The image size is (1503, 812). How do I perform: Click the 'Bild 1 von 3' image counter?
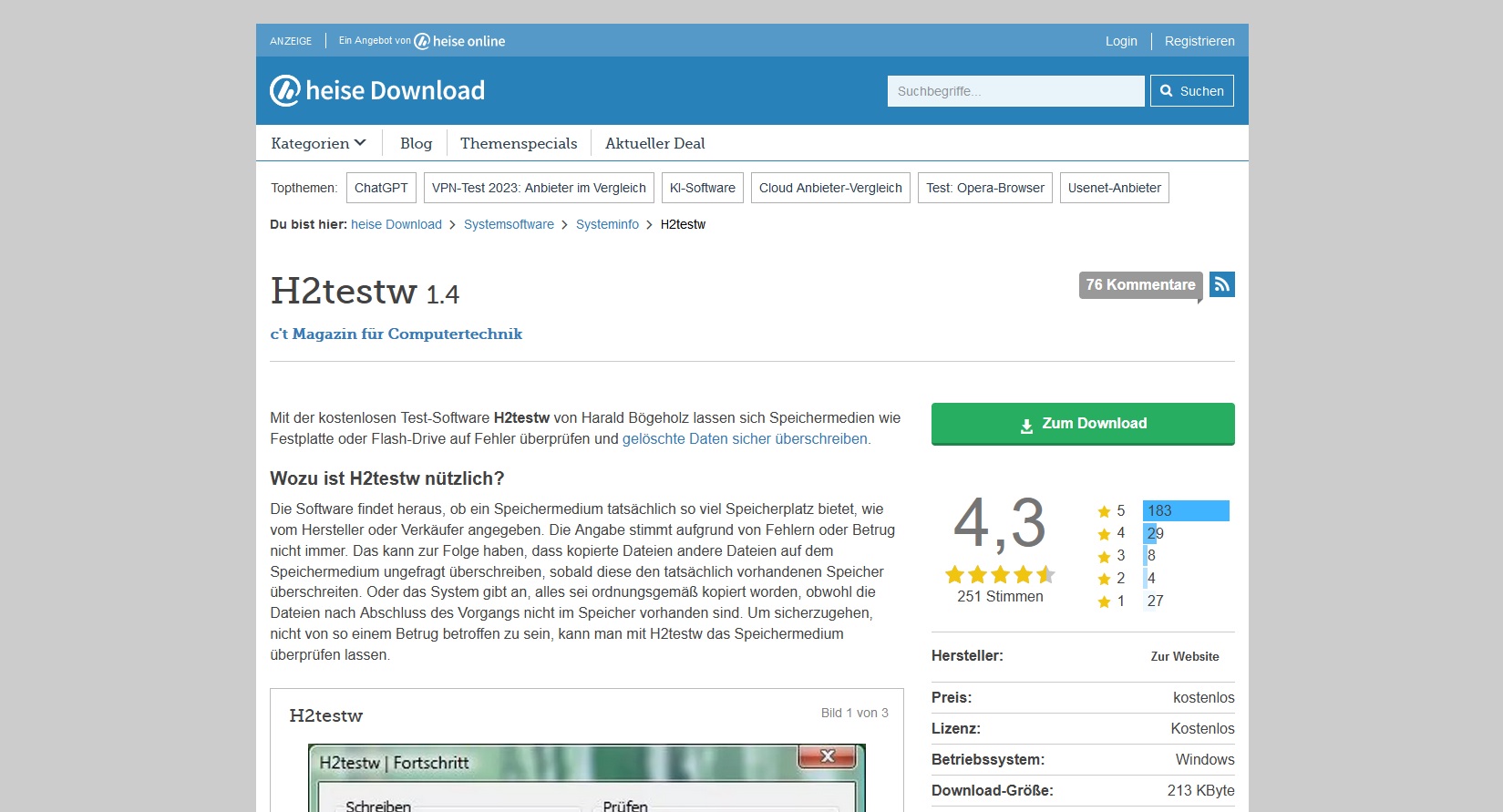[x=855, y=713]
